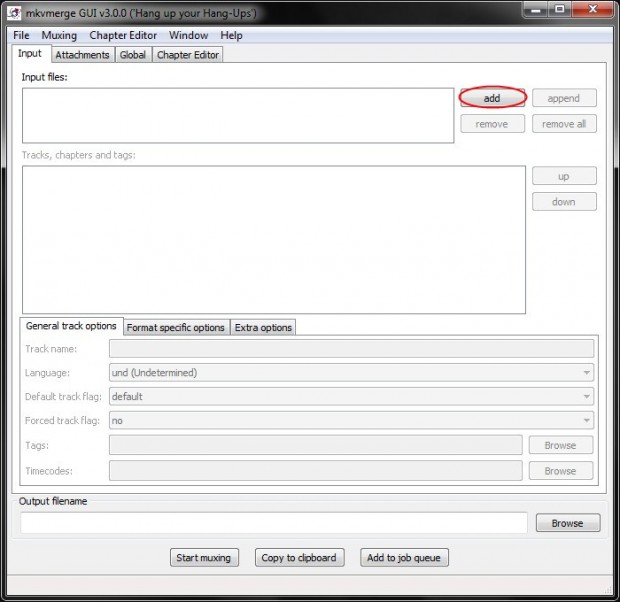Screen dimensions: 620x602
Task: Minimize the mkvmerge GUI window
Action: click(x=536, y=9)
